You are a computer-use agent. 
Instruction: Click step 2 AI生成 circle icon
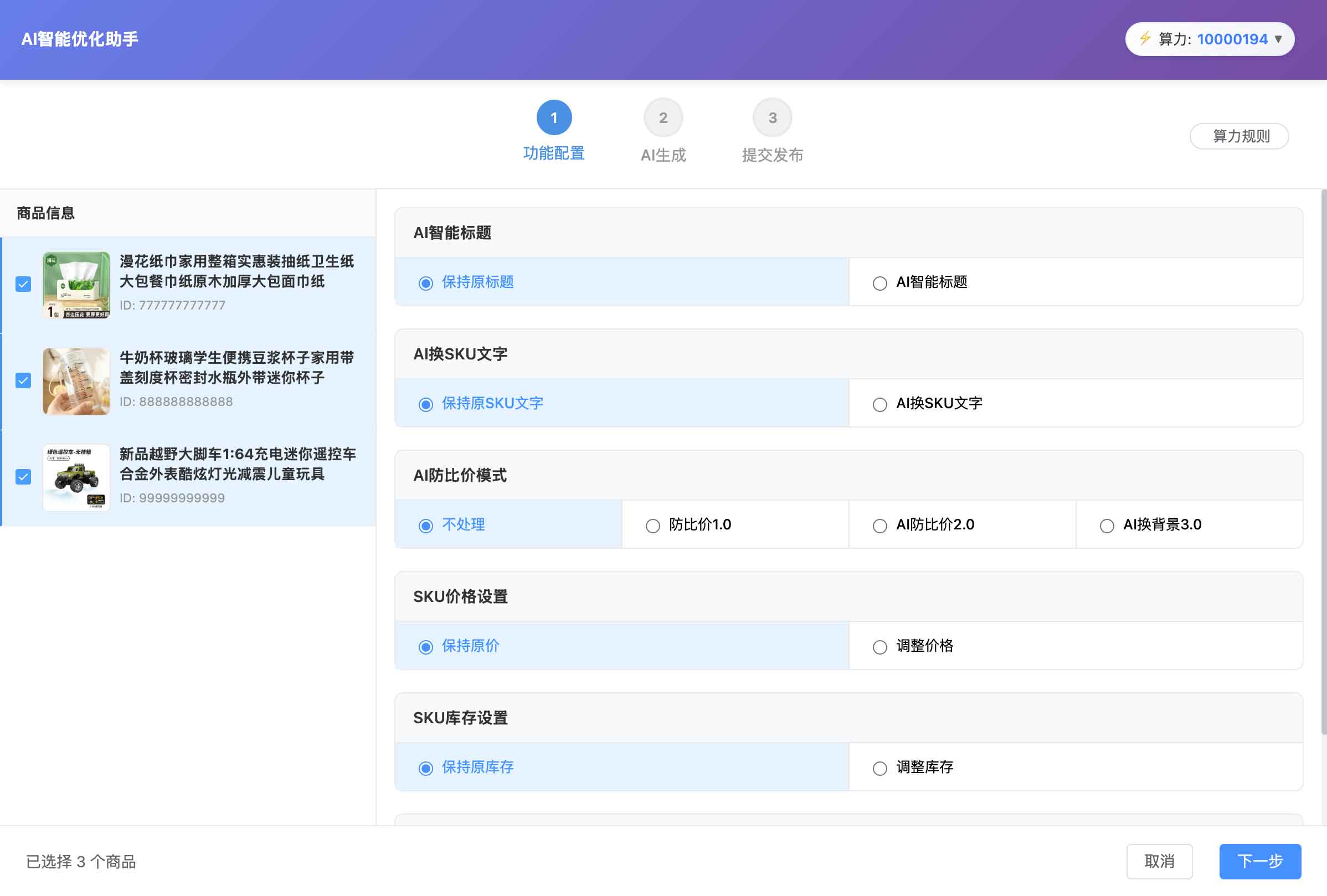(x=663, y=117)
